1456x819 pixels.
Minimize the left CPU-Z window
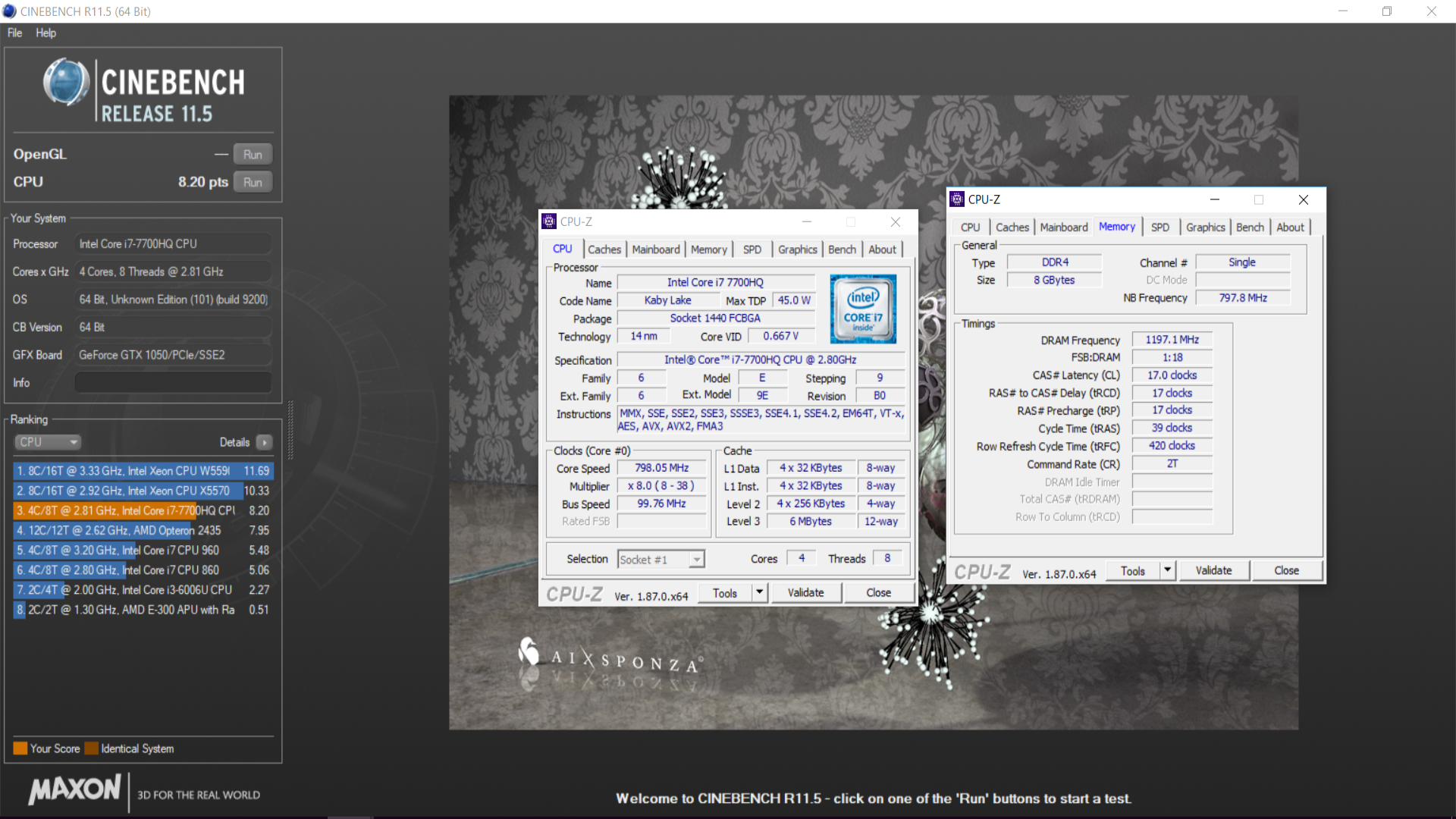(x=807, y=221)
